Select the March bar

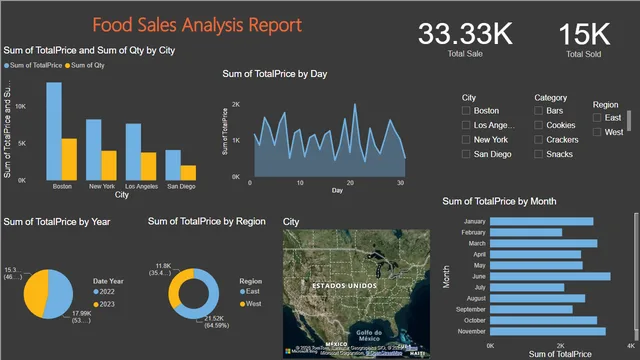pos(543,243)
